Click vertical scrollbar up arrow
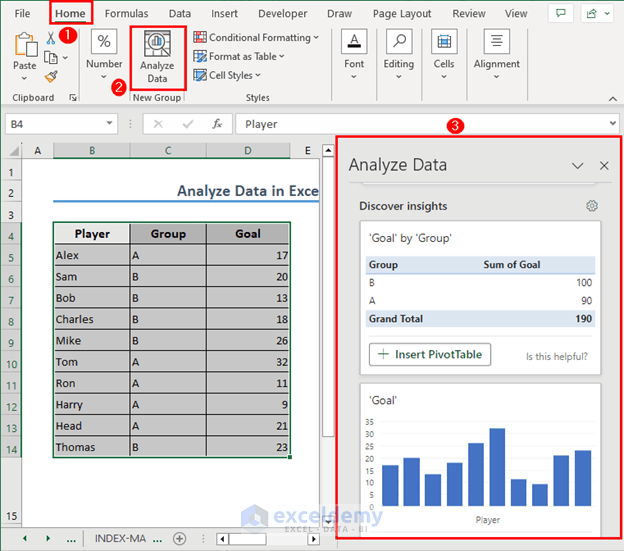This screenshot has width=624, height=551. [328, 150]
